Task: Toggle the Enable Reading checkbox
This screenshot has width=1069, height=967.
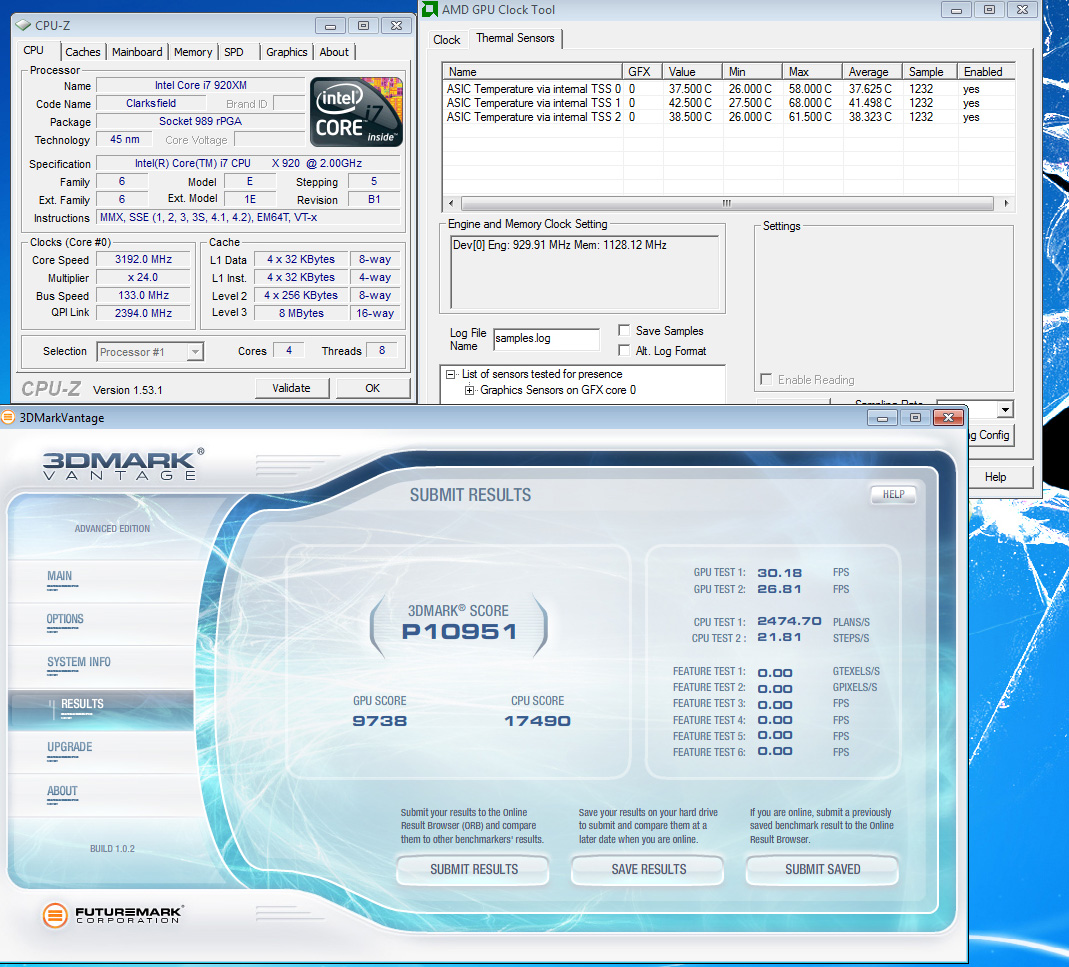Action: [x=766, y=379]
